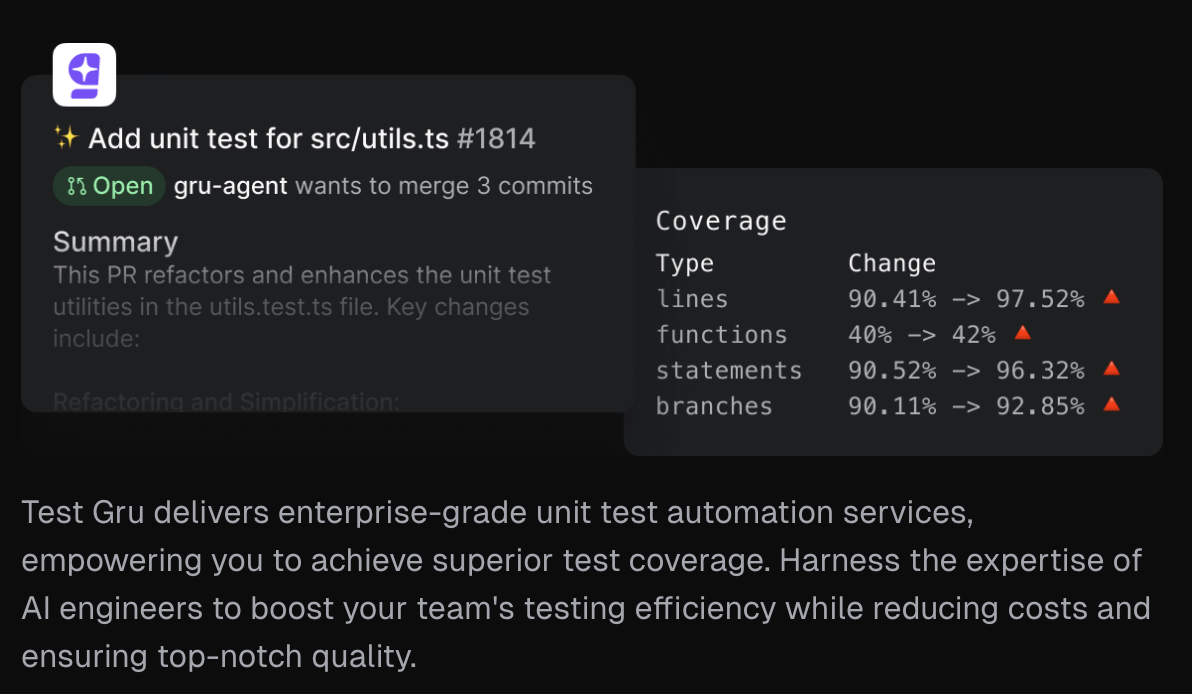1192x694 pixels.
Task: Click the Change column header
Action: (x=892, y=263)
